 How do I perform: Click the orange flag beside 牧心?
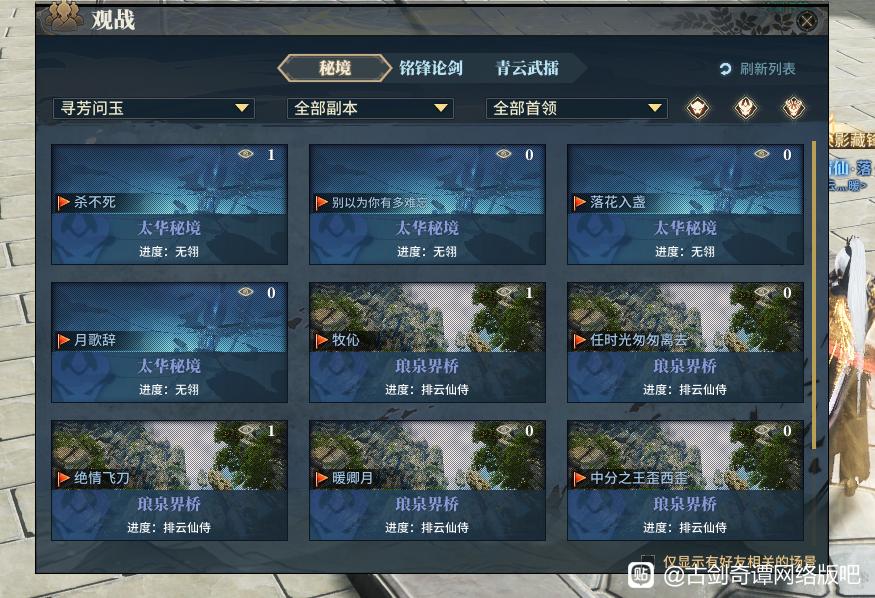click(x=321, y=340)
